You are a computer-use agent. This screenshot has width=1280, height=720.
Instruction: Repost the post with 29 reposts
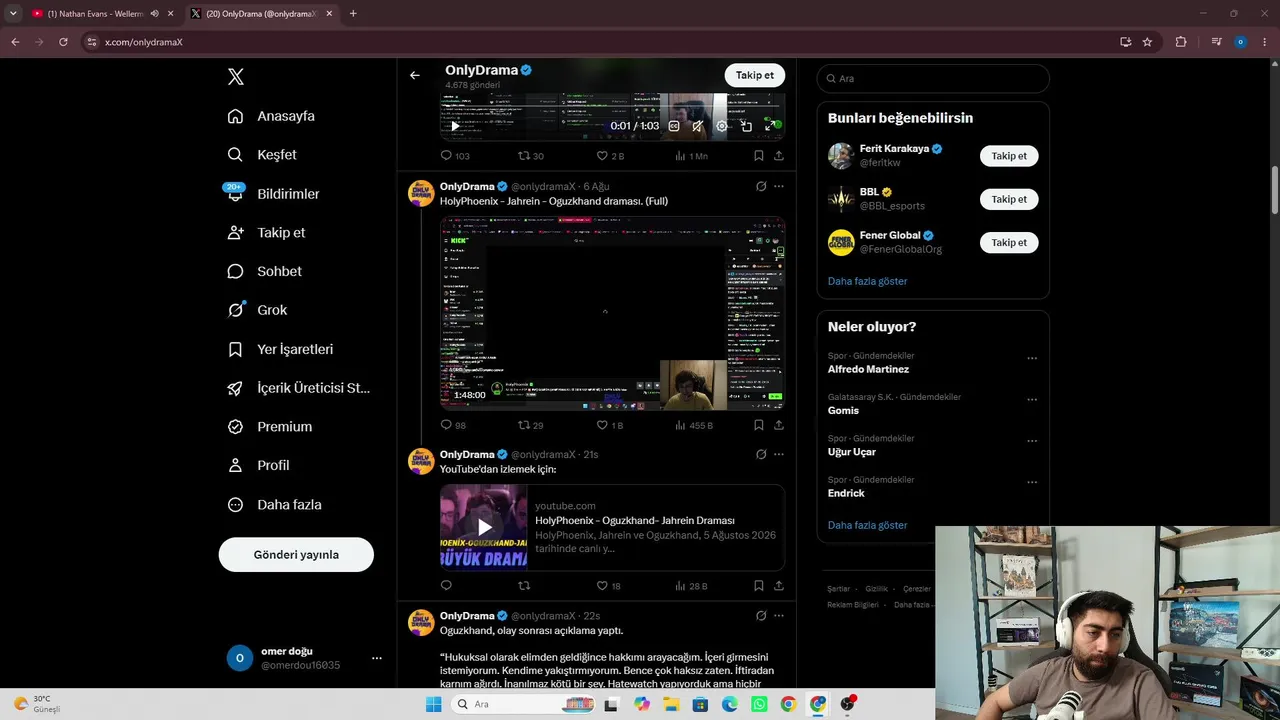pos(531,425)
